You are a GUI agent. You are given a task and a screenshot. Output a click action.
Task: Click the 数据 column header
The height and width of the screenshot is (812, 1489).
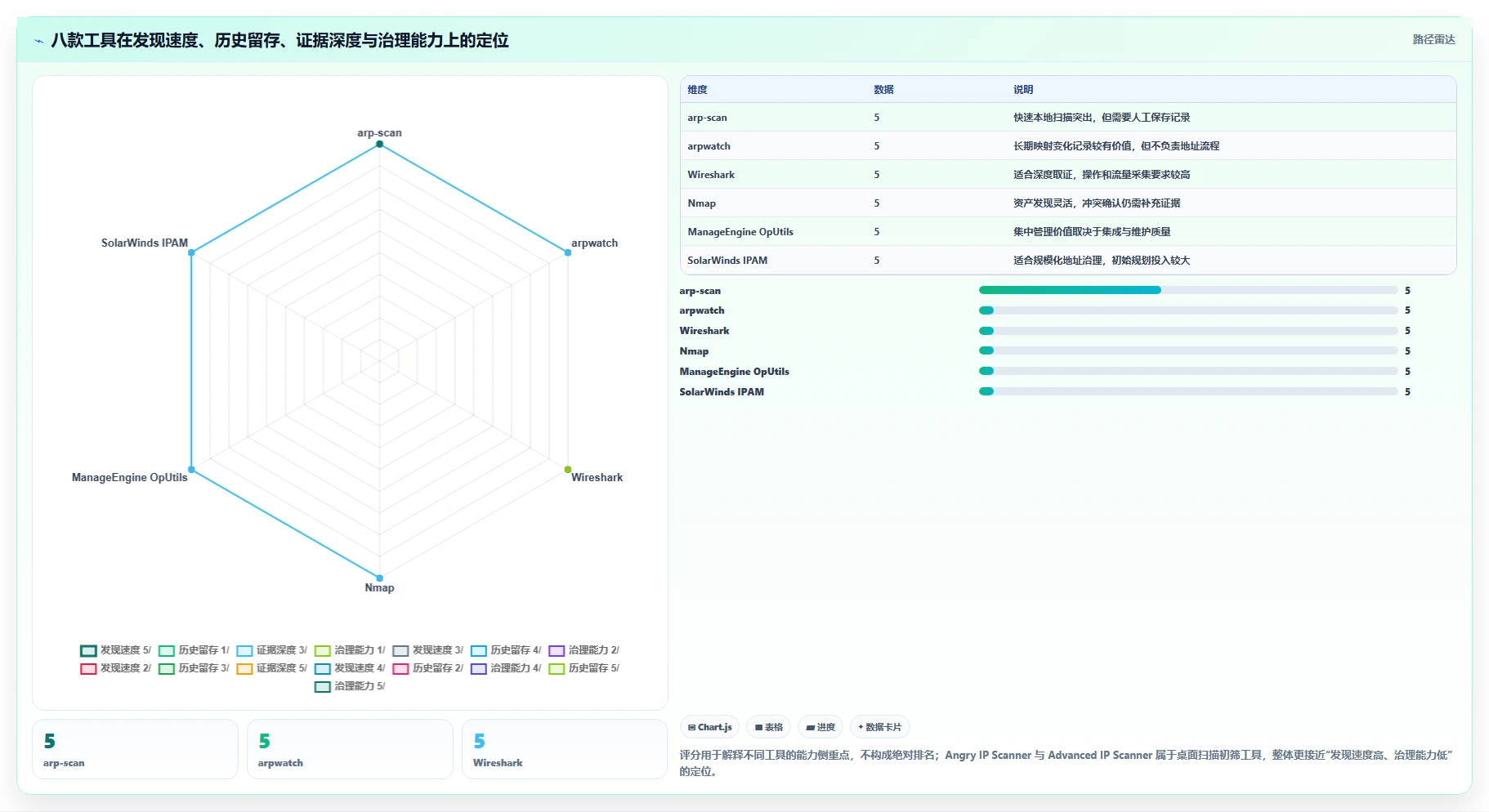(x=883, y=90)
